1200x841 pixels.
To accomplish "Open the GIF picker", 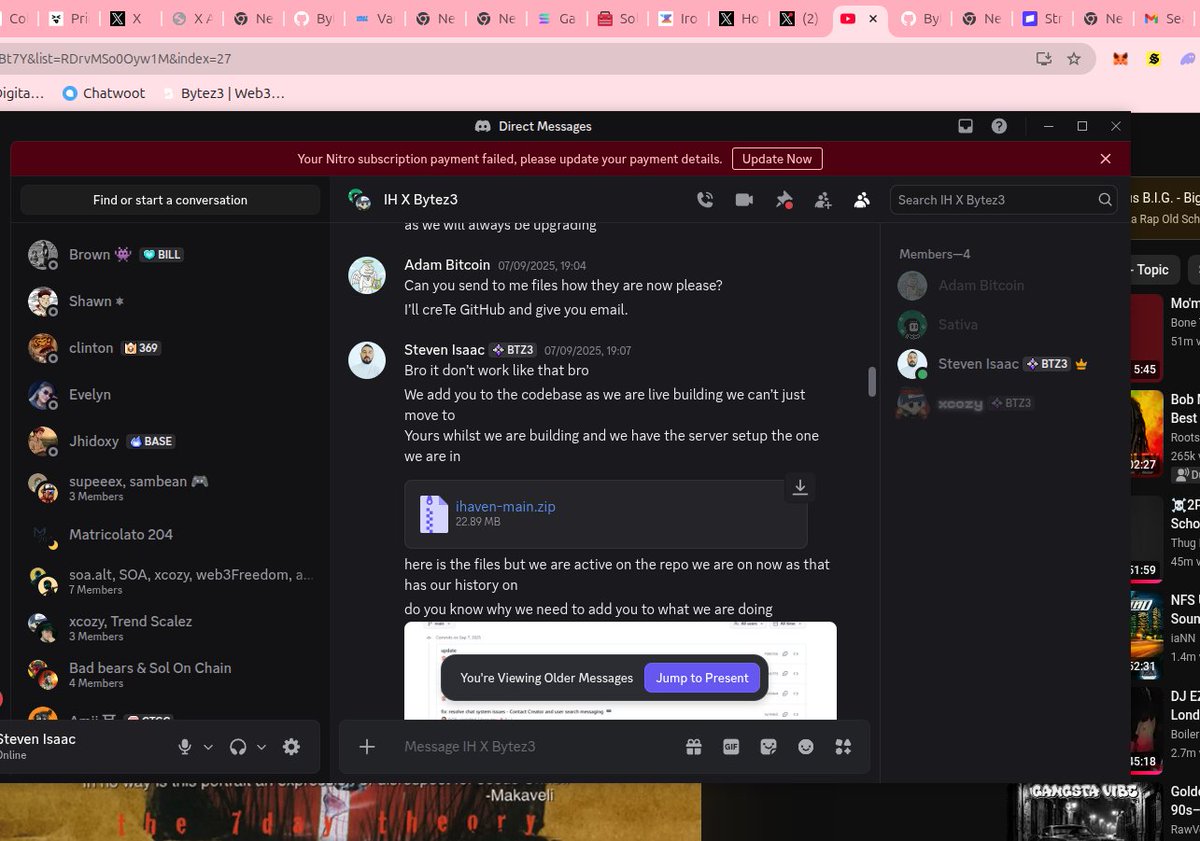I will [x=731, y=746].
